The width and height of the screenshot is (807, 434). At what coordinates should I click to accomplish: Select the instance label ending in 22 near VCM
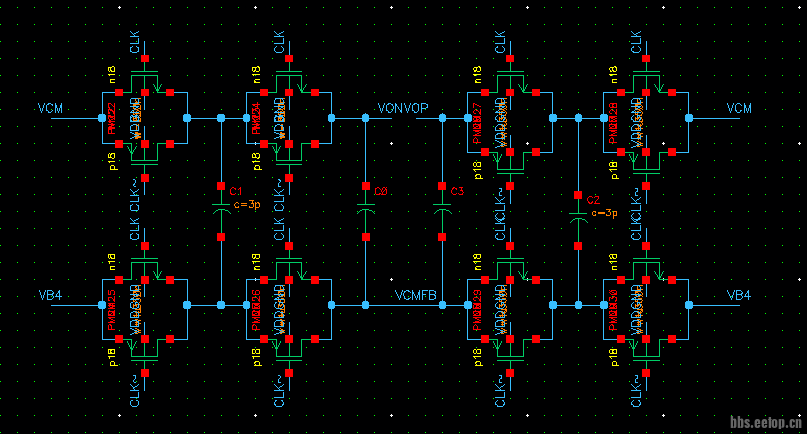tap(112, 118)
